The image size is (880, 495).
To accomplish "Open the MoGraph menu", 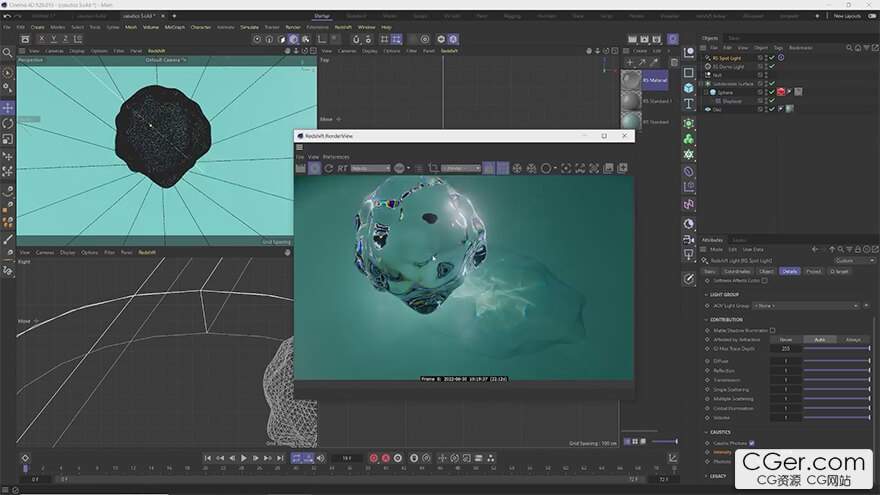I will tap(175, 27).
